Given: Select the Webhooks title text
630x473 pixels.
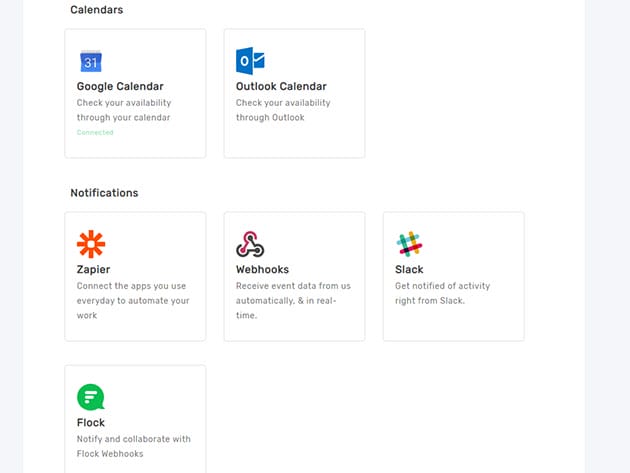Looking at the screenshot, I should point(262,269).
